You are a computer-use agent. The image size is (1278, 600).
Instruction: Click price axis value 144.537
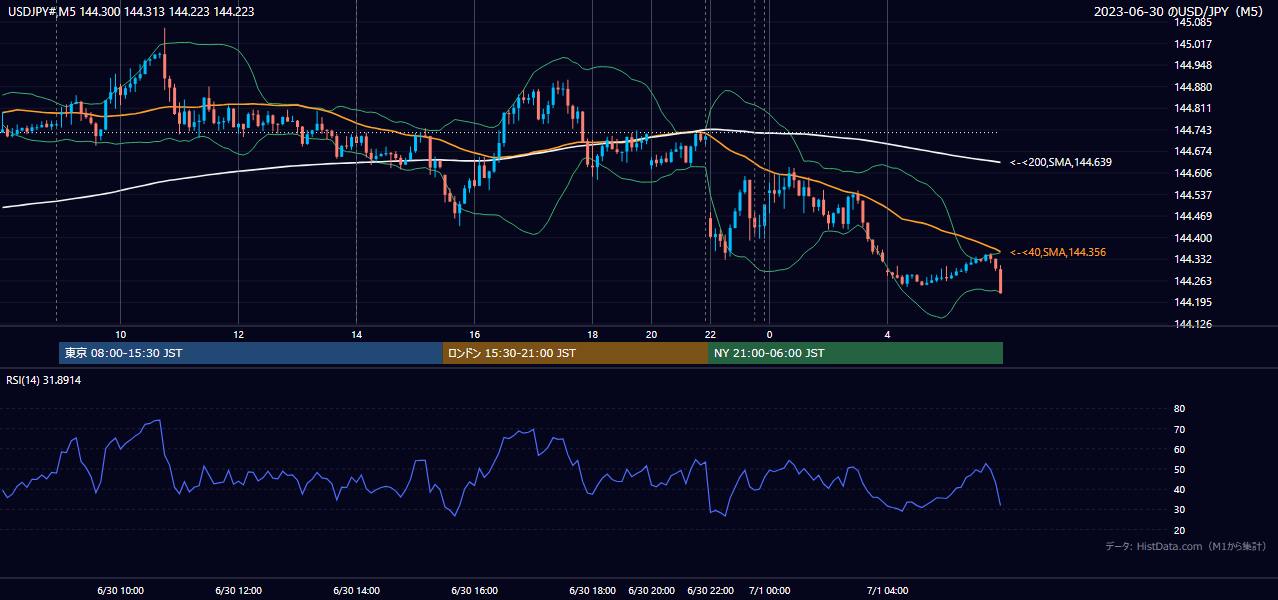point(1193,195)
